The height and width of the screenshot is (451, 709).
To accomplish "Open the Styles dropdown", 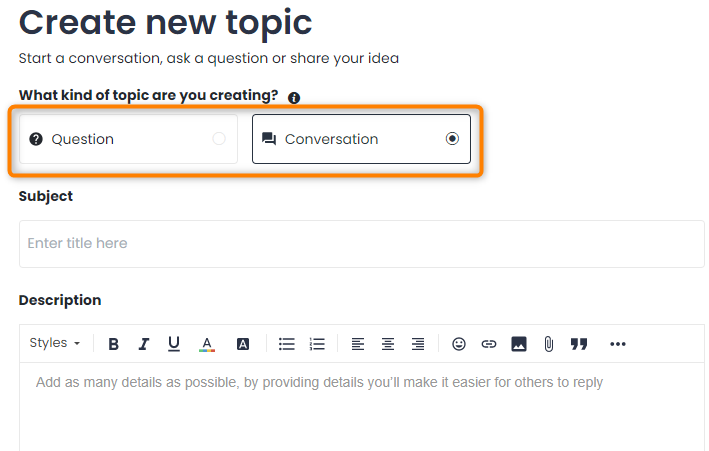I will (x=55, y=343).
